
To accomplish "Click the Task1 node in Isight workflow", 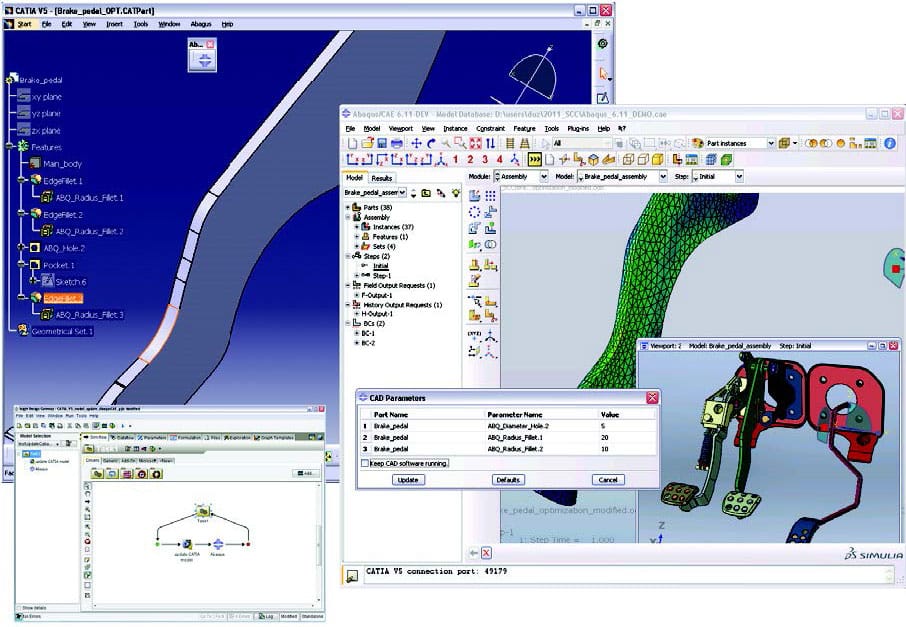I will click(x=203, y=511).
